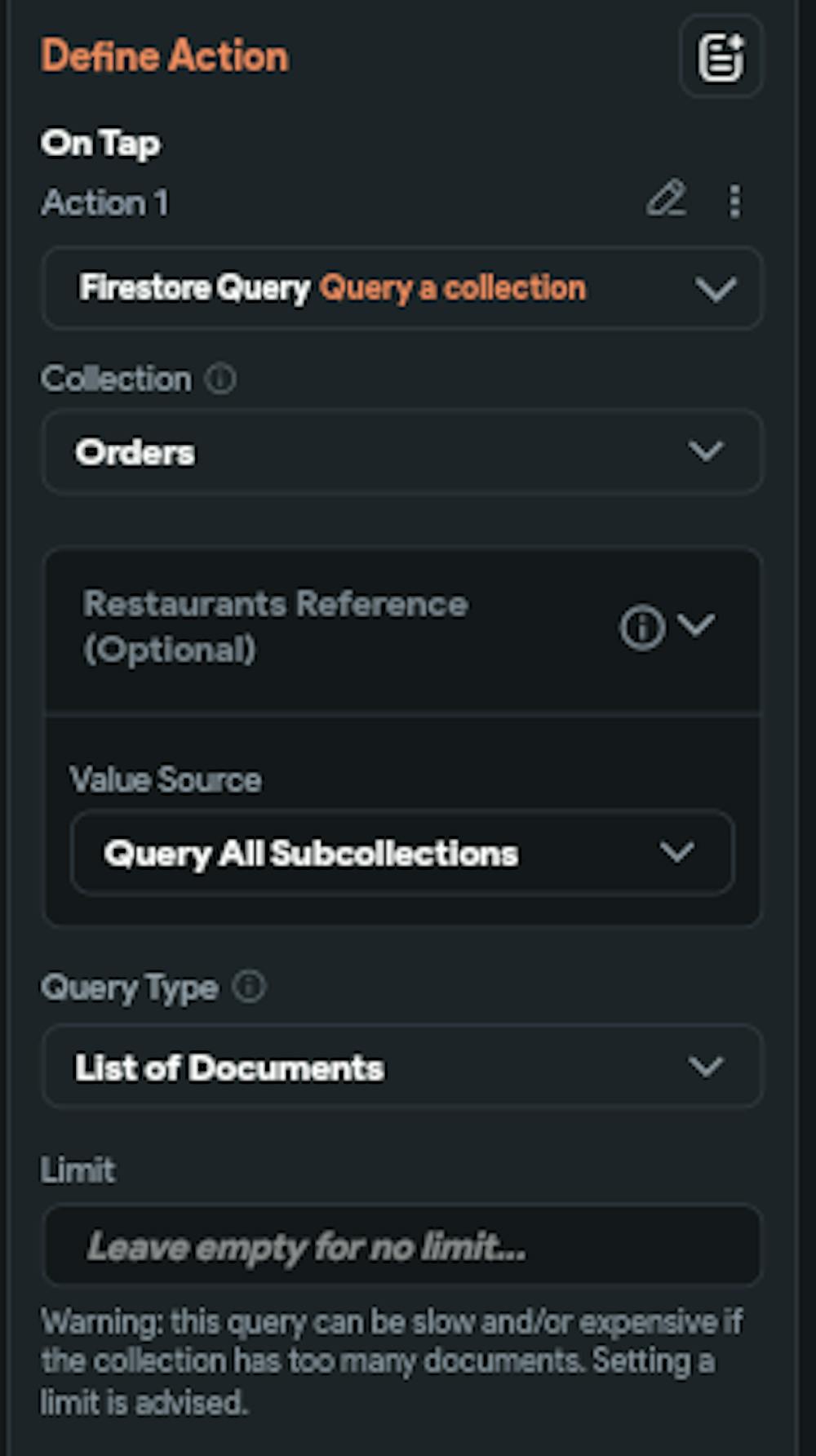The image size is (816, 1456).
Task: Open the List of Documents dropdown
Action: point(401,1067)
